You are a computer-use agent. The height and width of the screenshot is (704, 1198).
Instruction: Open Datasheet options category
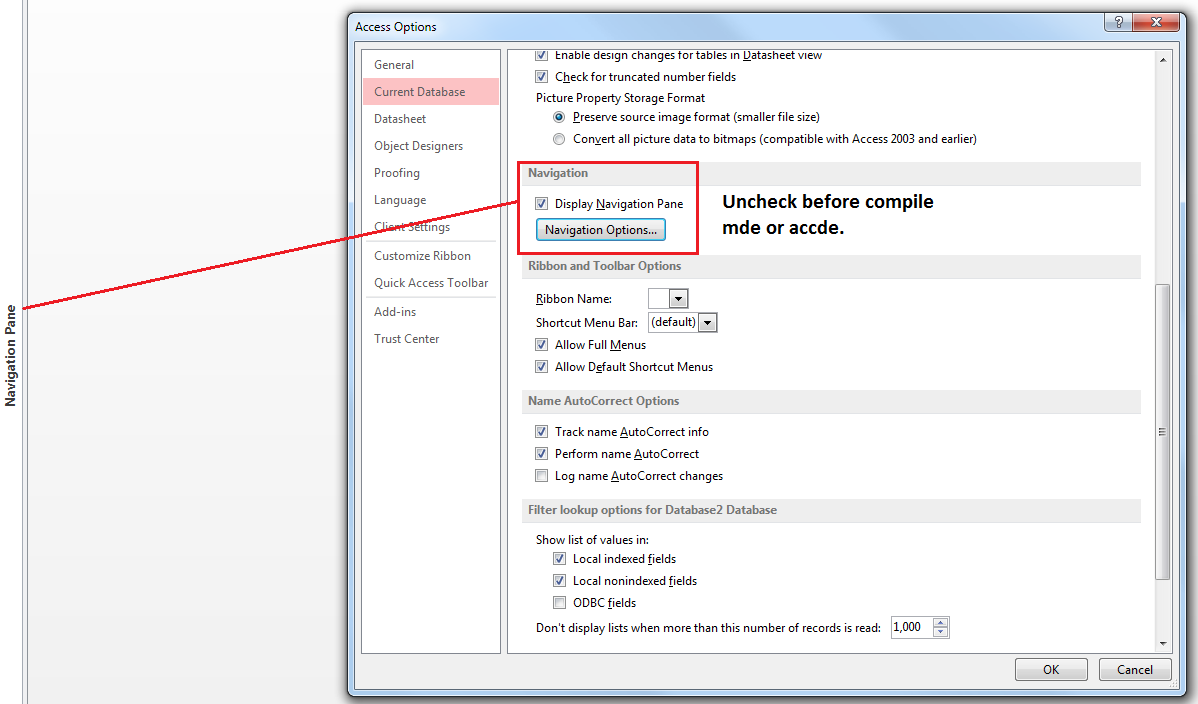(431, 118)
